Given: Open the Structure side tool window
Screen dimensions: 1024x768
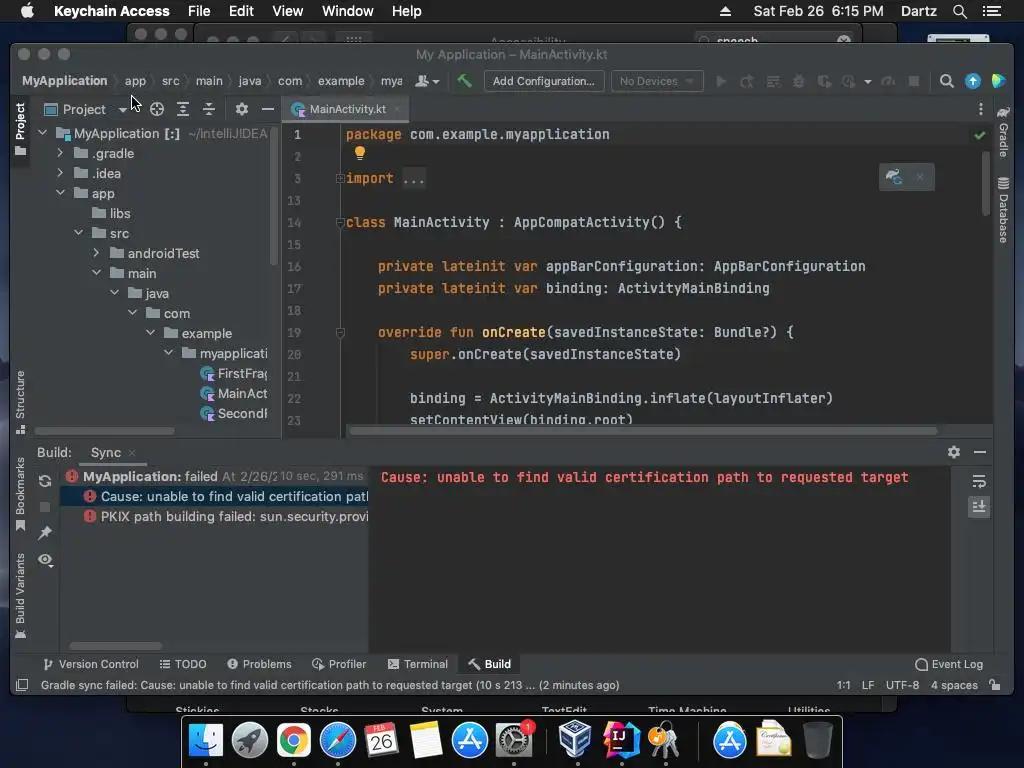Looking at the screenshot, I should 20,402.
